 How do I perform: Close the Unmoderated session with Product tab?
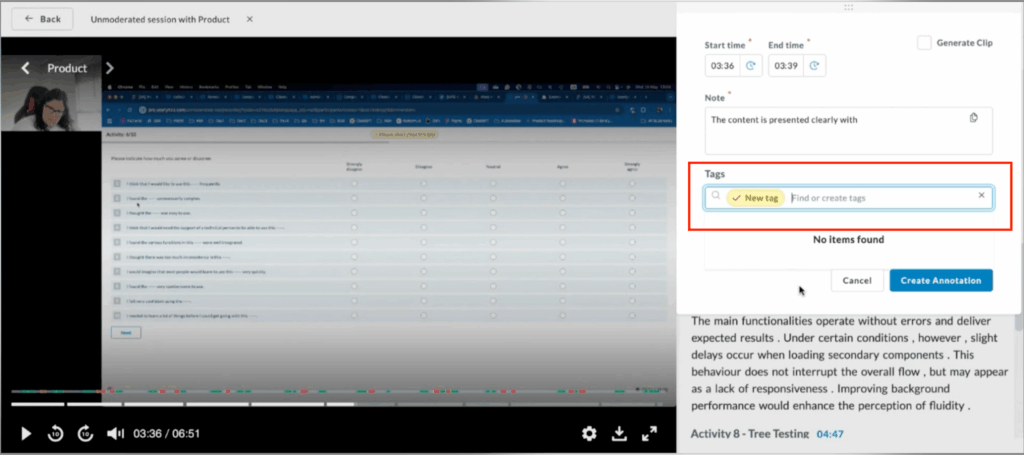click(249, 19)
